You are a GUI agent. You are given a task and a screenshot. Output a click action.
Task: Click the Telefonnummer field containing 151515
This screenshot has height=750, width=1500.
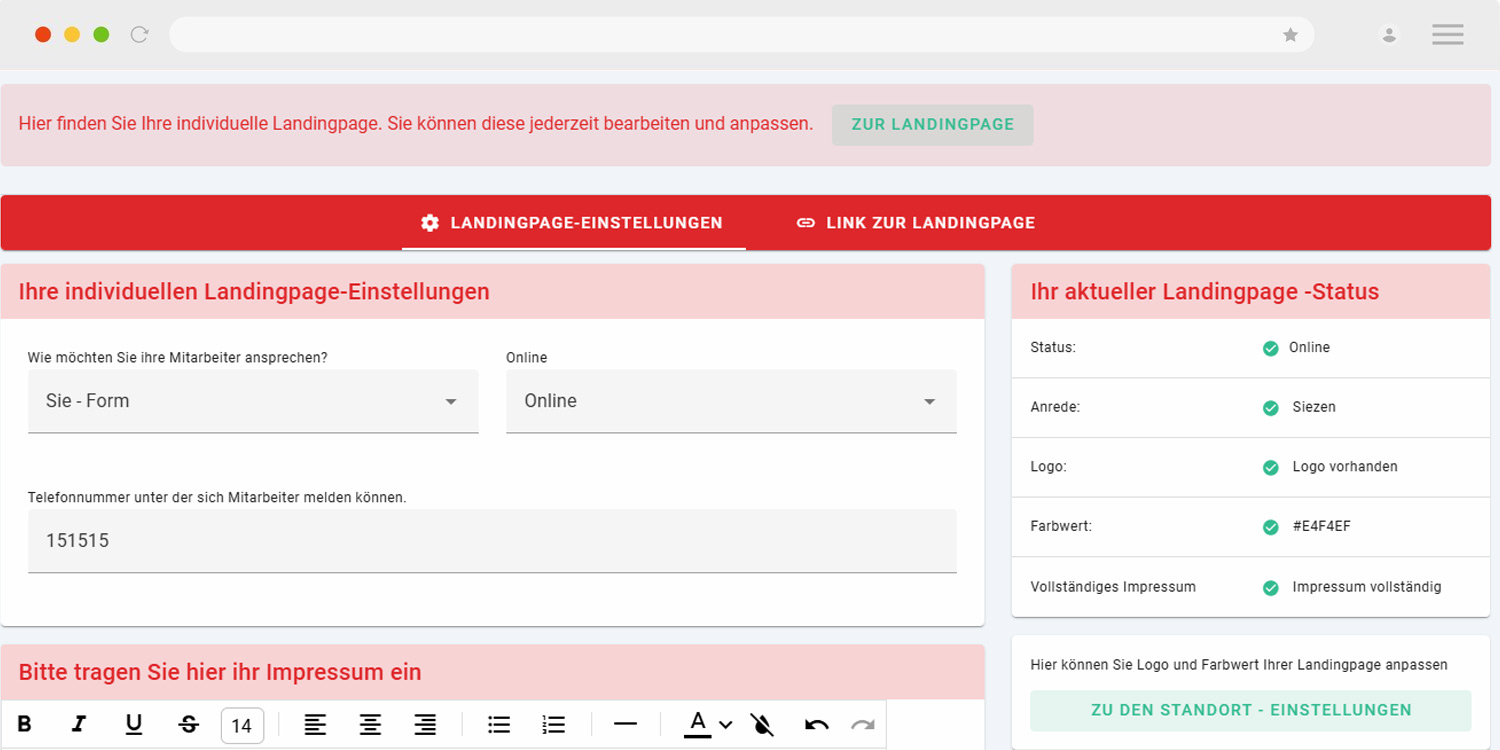pos(492,541)
